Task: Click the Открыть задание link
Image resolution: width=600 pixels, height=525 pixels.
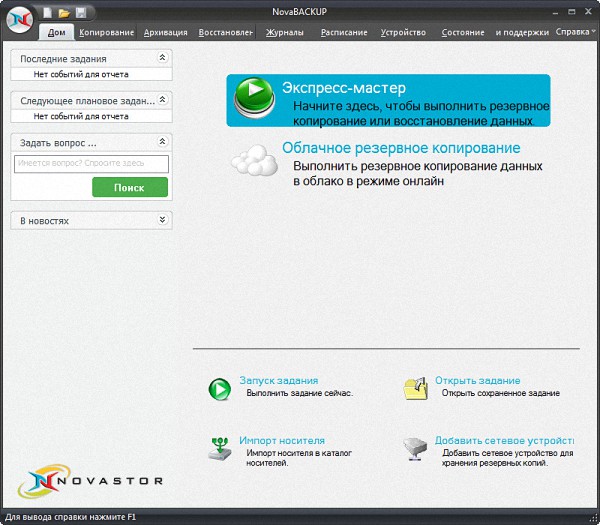Action: coord(477,380)
